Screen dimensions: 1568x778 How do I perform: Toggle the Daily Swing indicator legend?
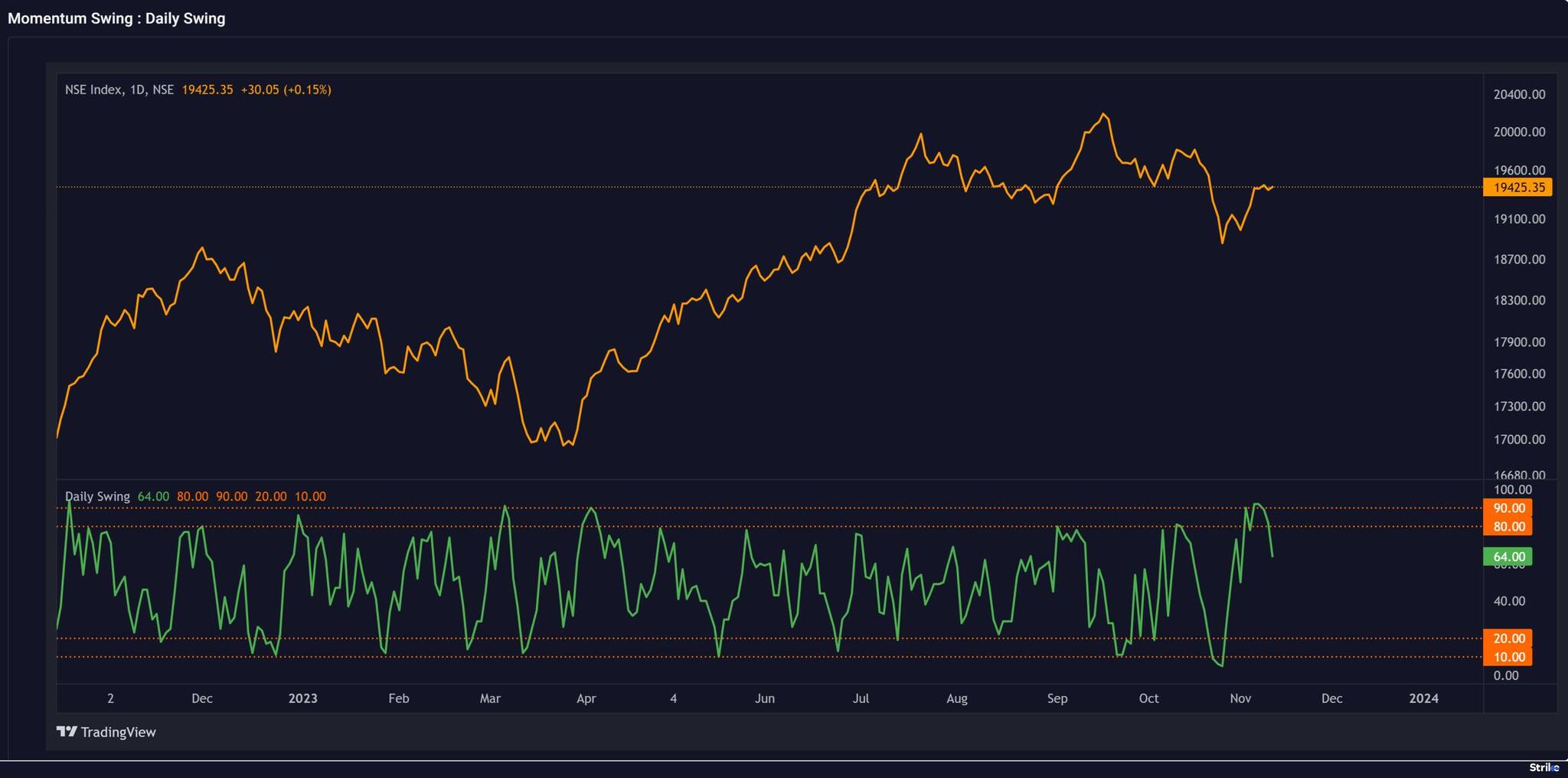pos(98,496)
